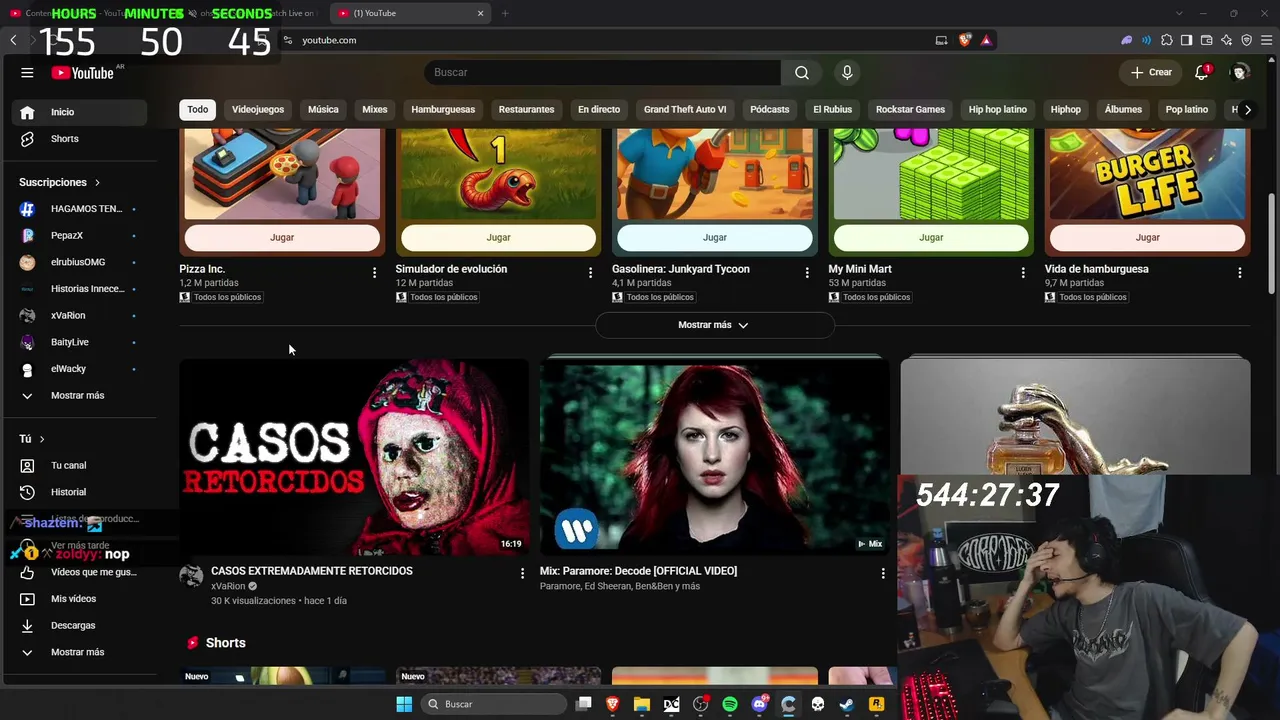The width and height of the screenshot is (1280, 720).
Task: Show more category chips with the right arrow
Action: click(1247, 110)
